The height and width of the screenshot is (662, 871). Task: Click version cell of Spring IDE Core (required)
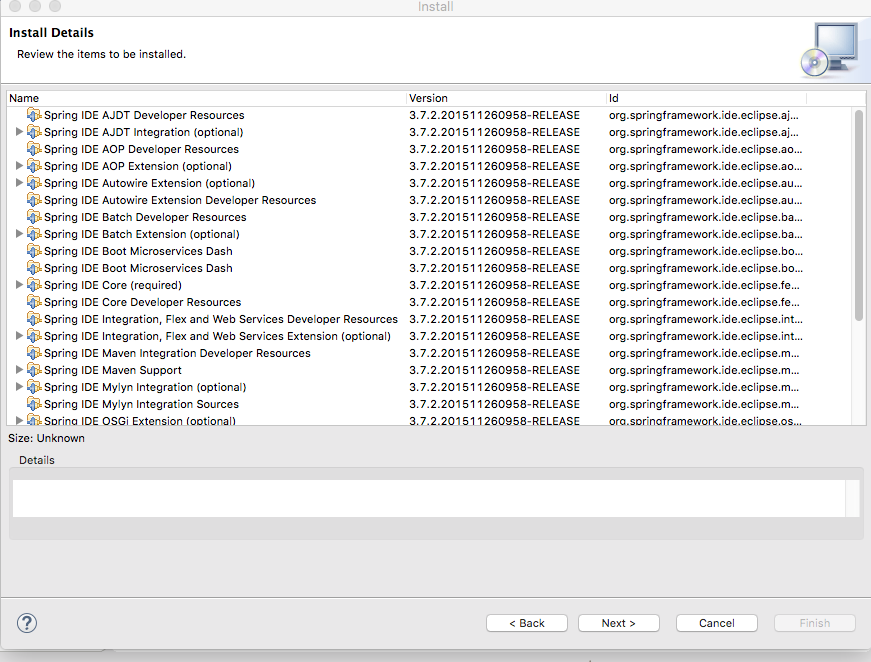494,285
